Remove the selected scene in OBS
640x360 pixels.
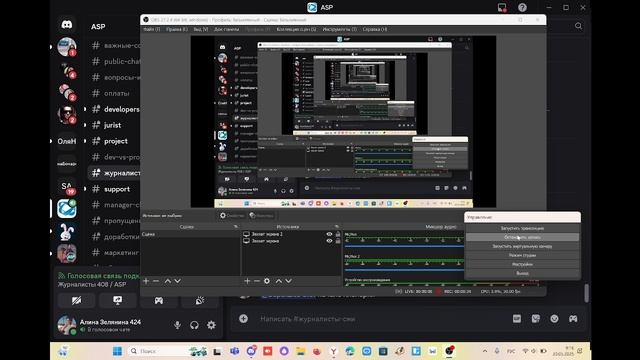click(156, 281)
